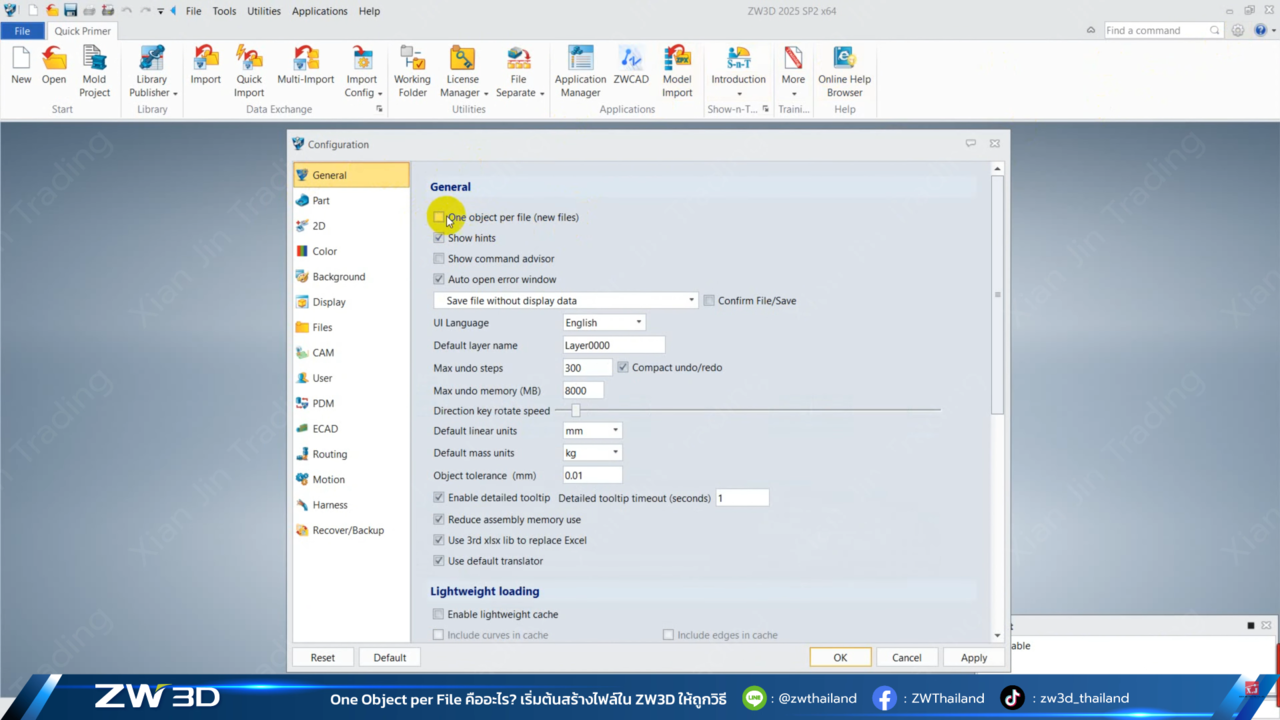This screenshot has height=720, width=1280.
Task: Enable One object per file checkbox
Action: pos(439,217)
